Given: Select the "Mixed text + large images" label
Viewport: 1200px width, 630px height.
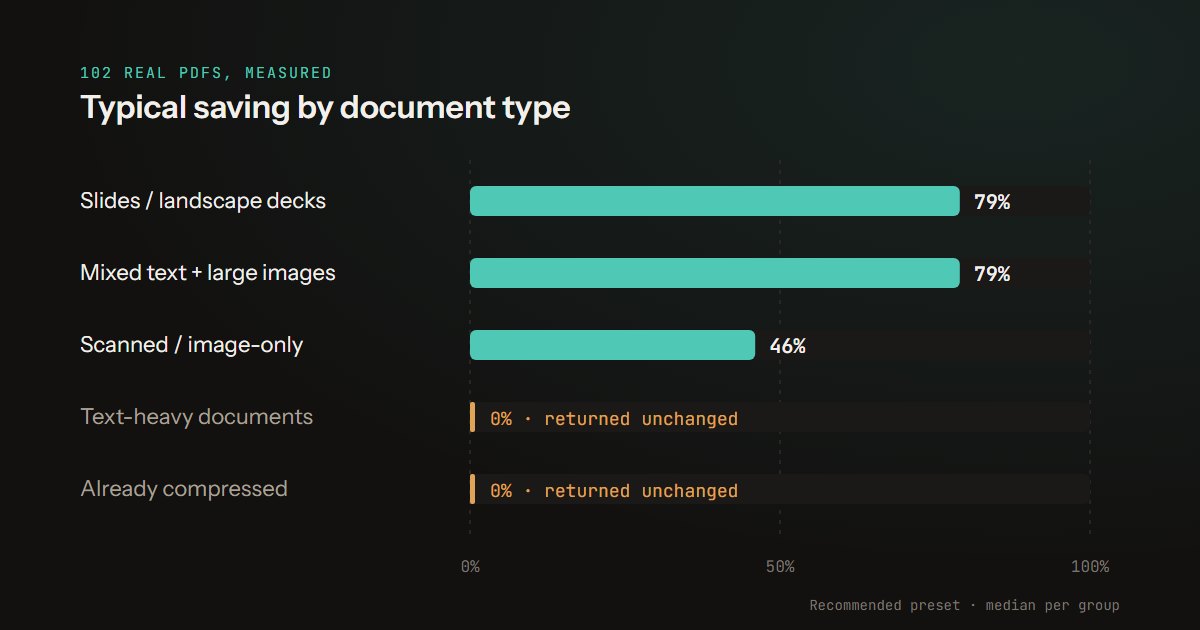Looking at the screenshot, I should click(x=208, y=273).
